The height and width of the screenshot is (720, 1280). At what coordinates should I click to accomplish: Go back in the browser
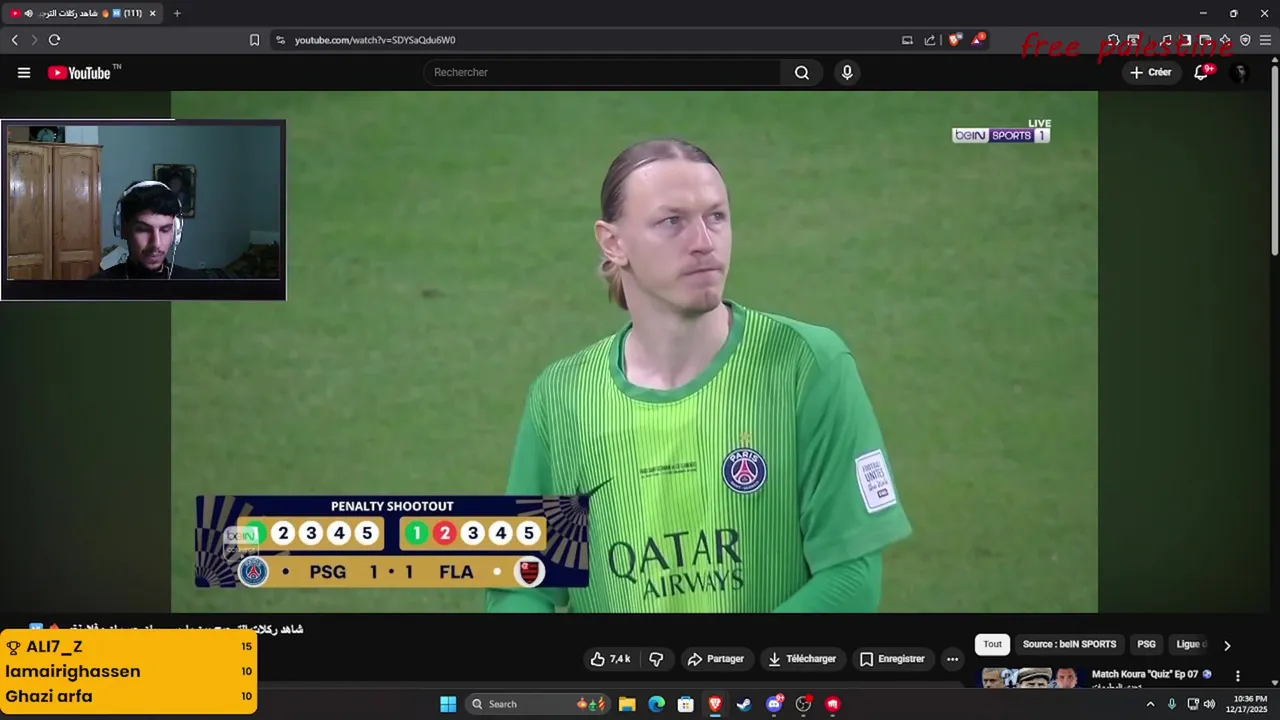(x=14, y=40)
